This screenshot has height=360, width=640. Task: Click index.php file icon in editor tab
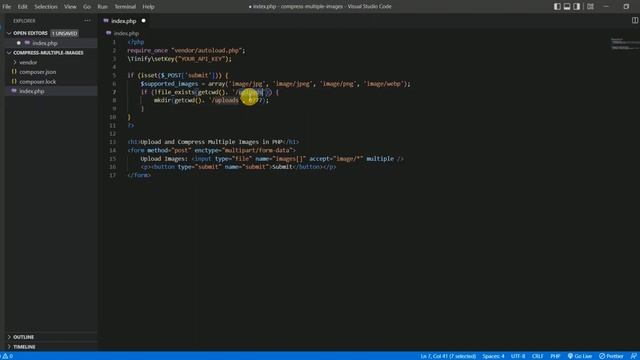coord(106,21)
